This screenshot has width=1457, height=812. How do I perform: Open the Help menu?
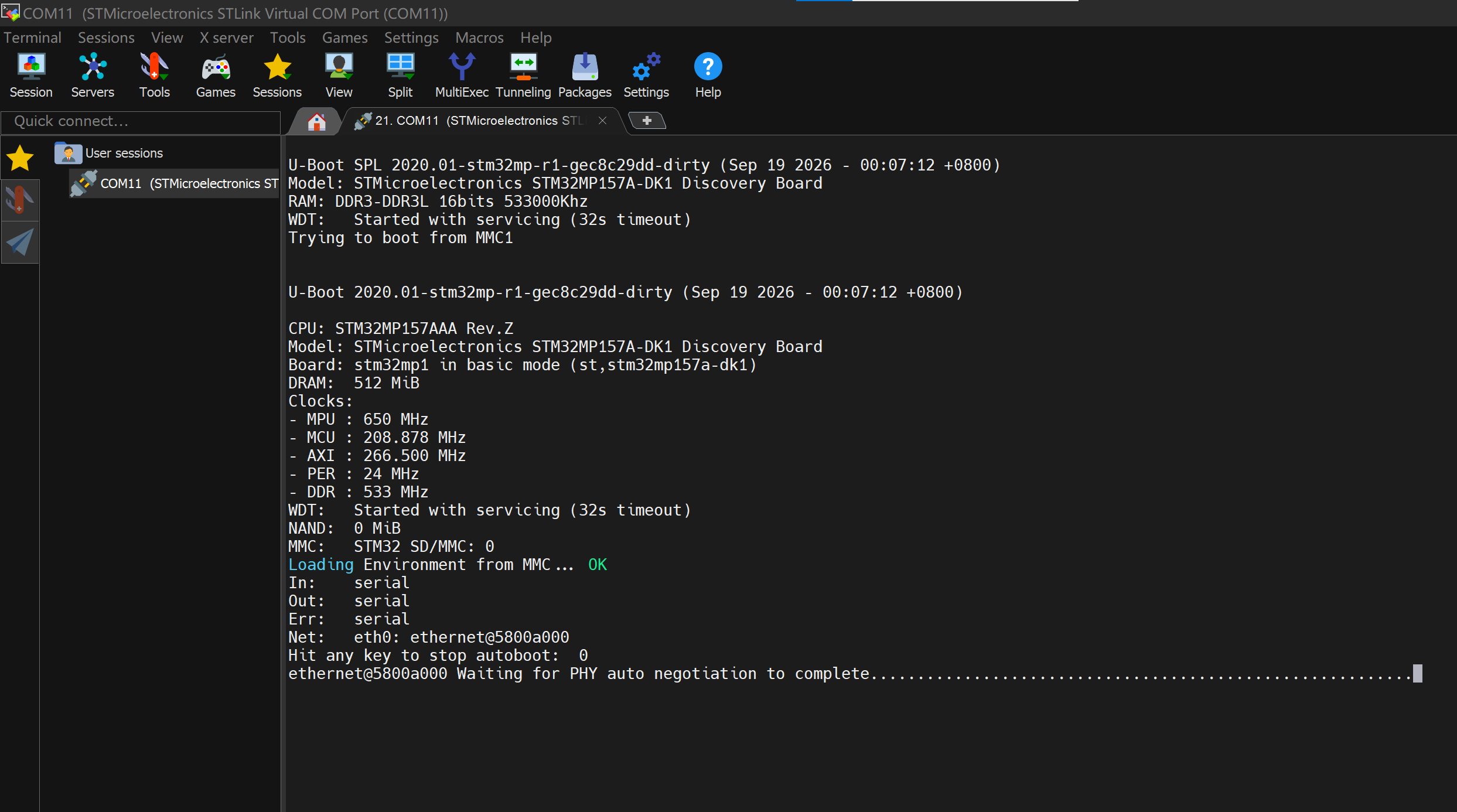536,37
